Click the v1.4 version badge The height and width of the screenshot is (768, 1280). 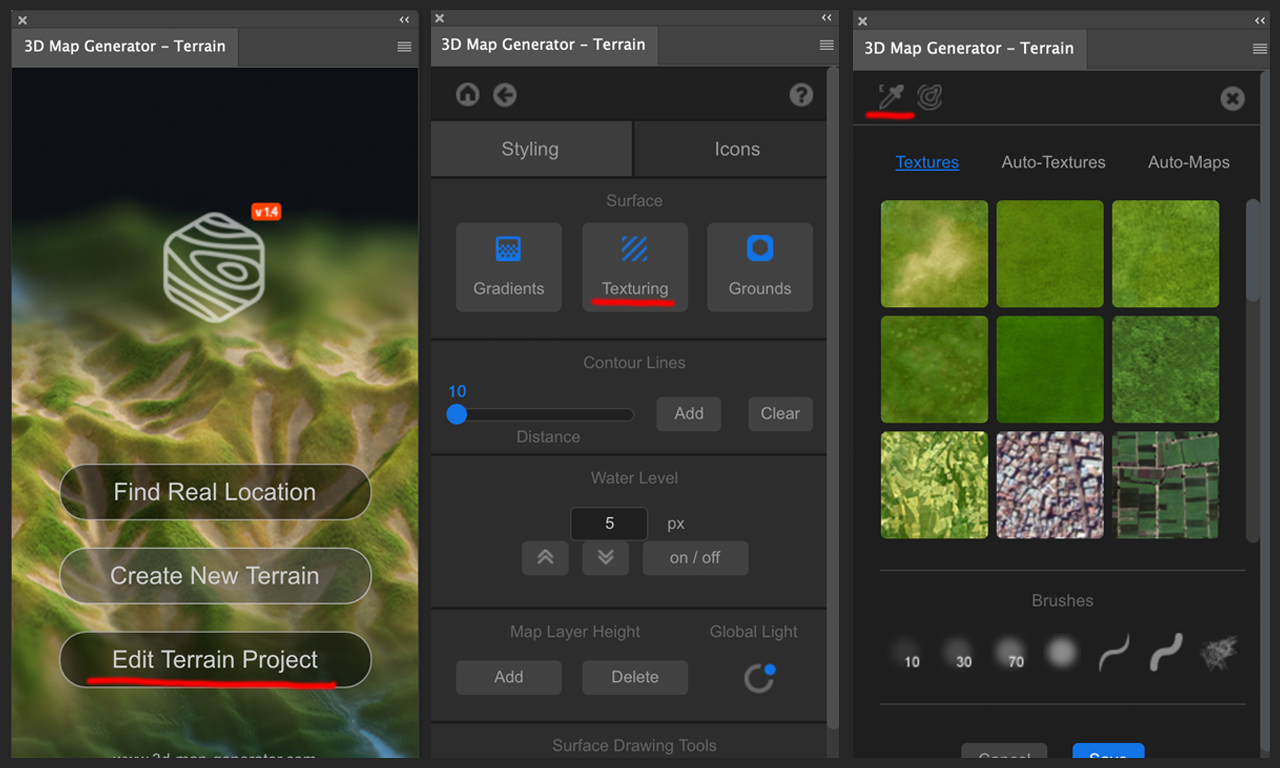[266, 212]
